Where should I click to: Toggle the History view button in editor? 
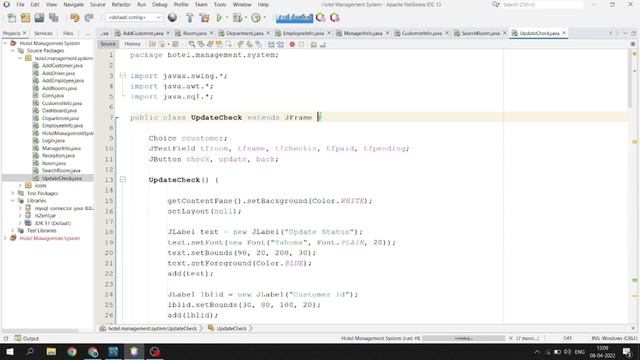tap(132, 44)
